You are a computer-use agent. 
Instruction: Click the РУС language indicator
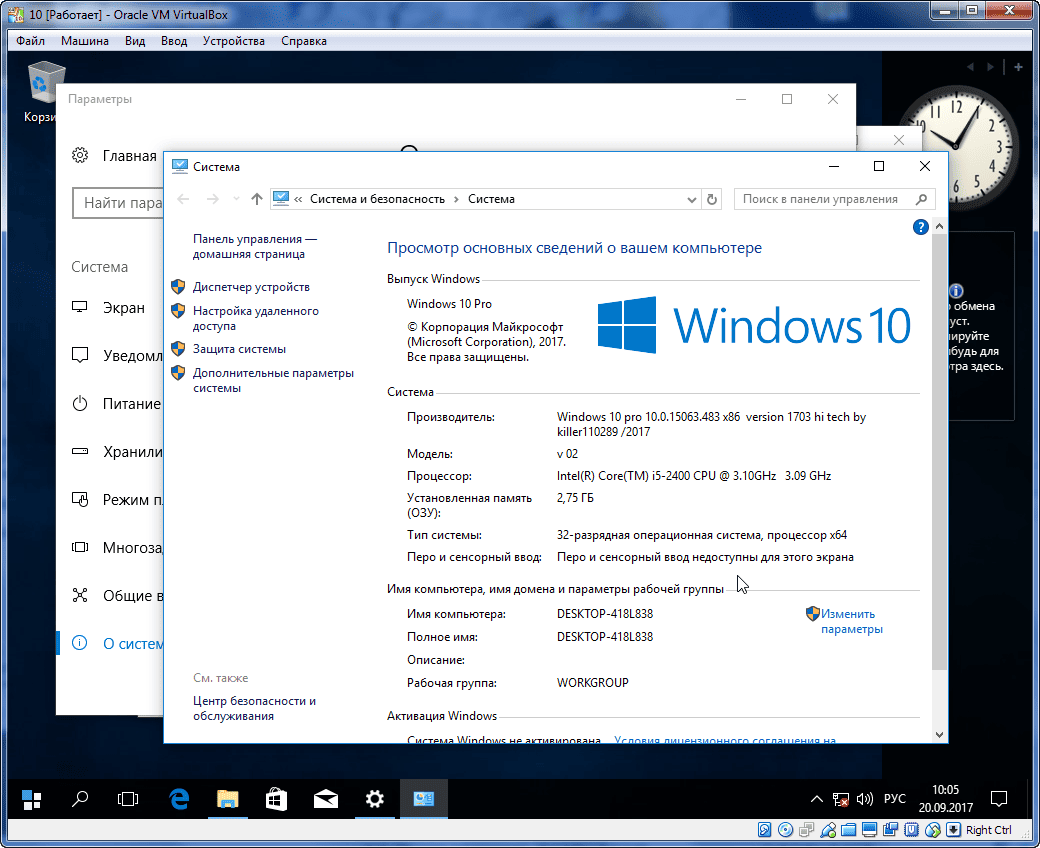pyautogui.click(x=894, y=799)
